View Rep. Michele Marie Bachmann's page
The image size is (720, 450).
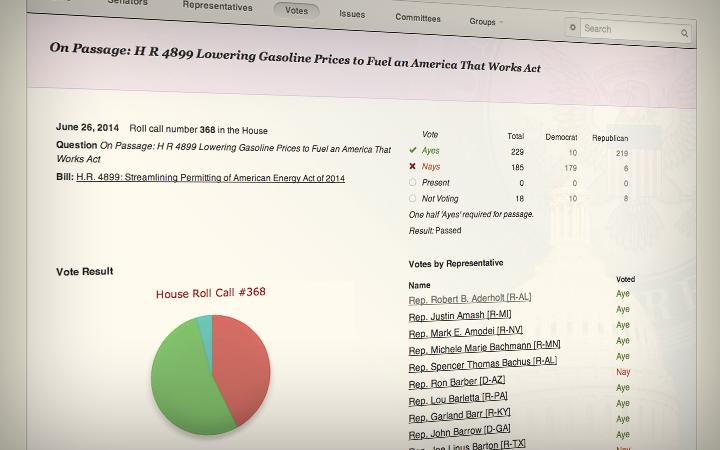pos(481,345)
